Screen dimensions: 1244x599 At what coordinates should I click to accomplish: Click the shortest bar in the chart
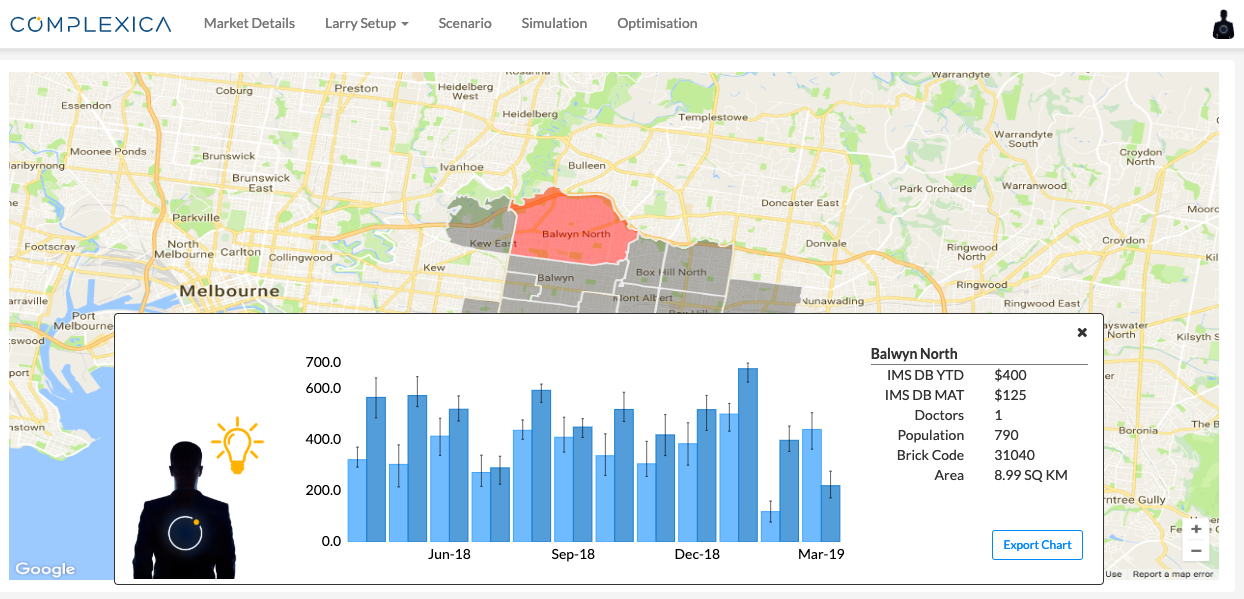click(x=770, y=526)
